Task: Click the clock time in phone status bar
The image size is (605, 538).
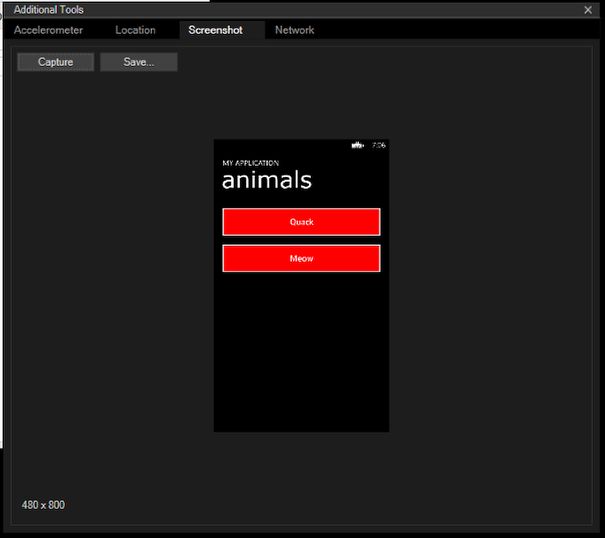Action: tap(379, 145)
